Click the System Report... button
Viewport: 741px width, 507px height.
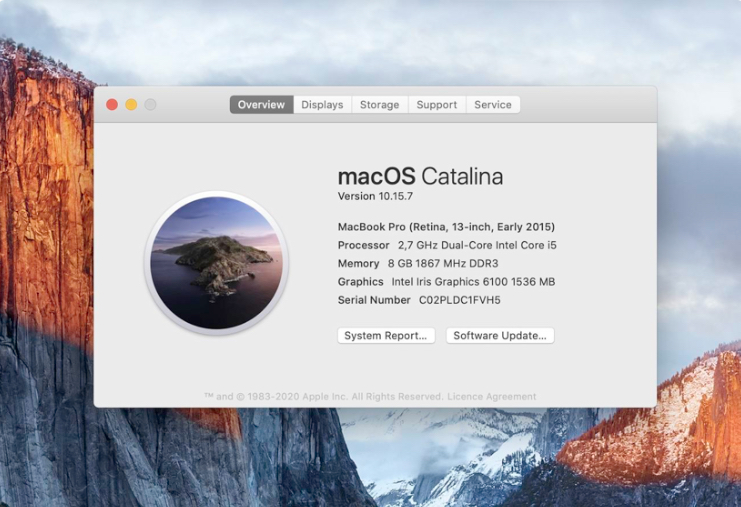coord(386,335)
